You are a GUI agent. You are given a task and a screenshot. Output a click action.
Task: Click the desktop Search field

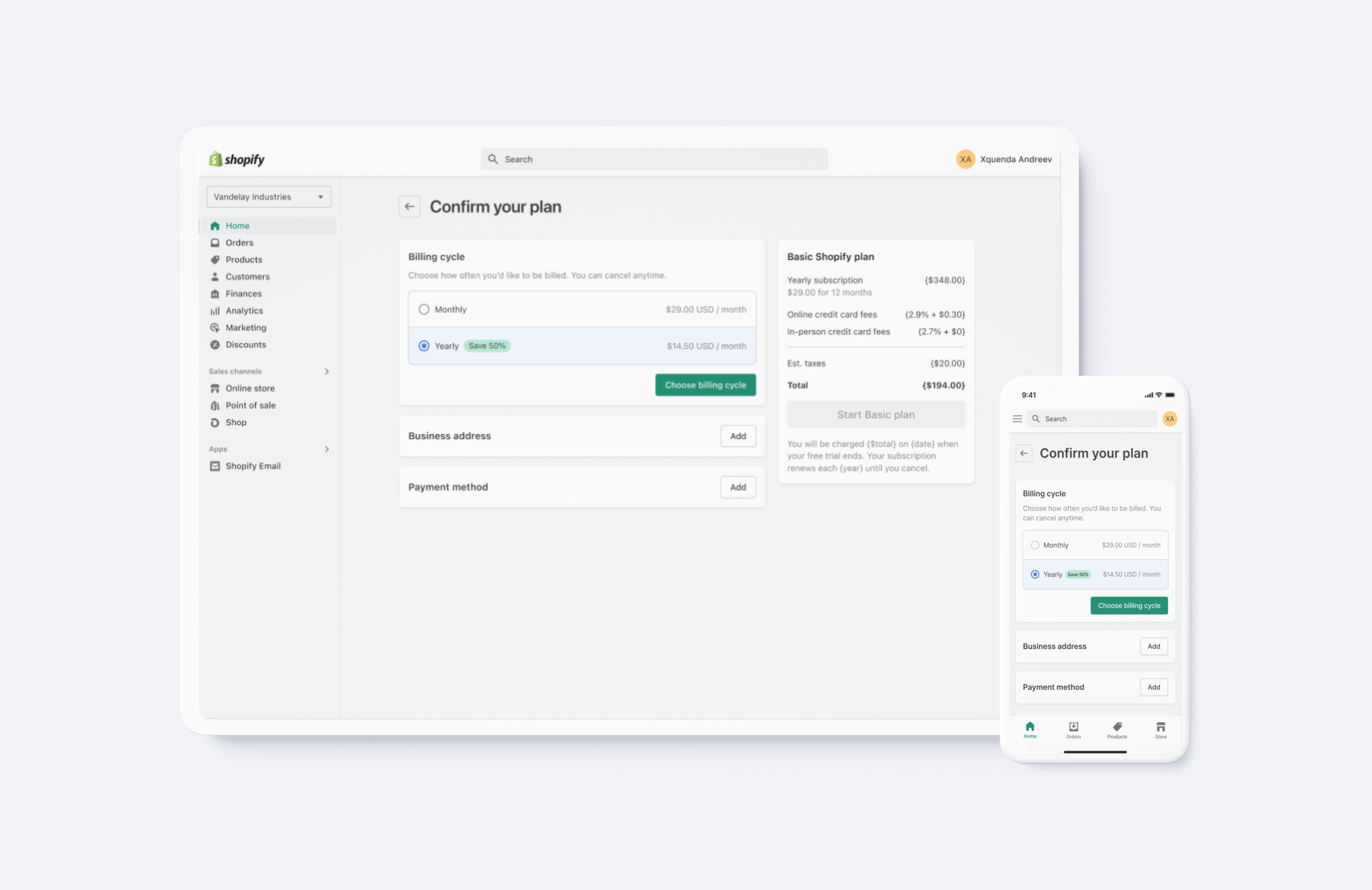coord(654,159)
